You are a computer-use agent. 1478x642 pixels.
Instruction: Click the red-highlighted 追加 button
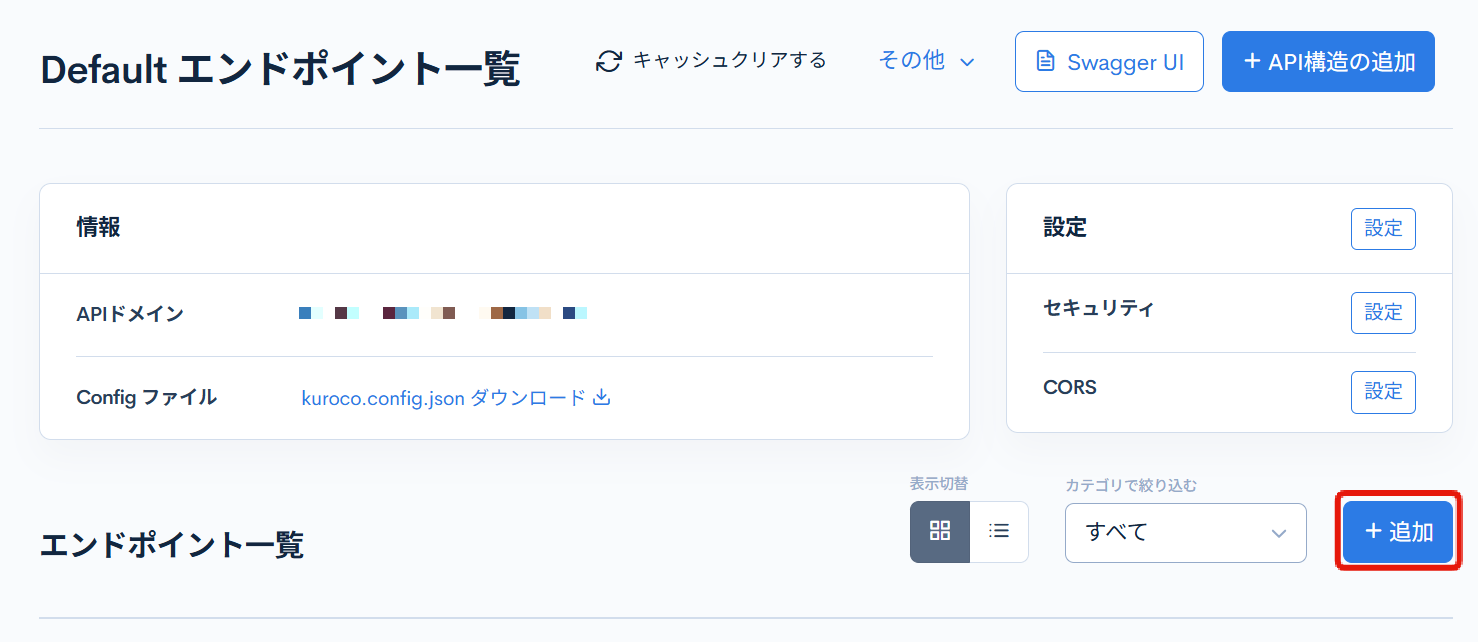1396,532
